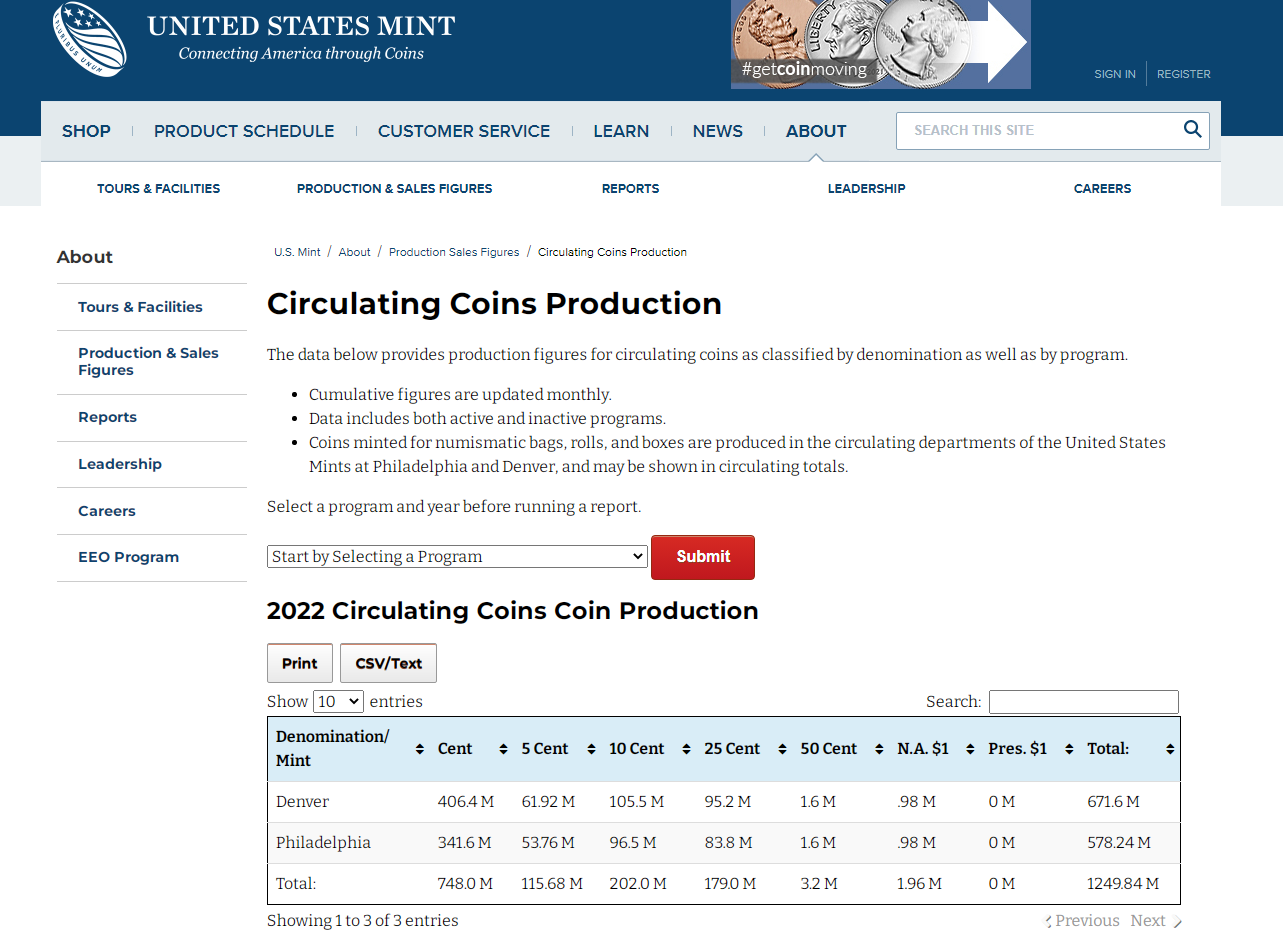Click the 202.0 M ten cent total
Viewport: 1283px width, 946px height.
[x=637, y=884]
